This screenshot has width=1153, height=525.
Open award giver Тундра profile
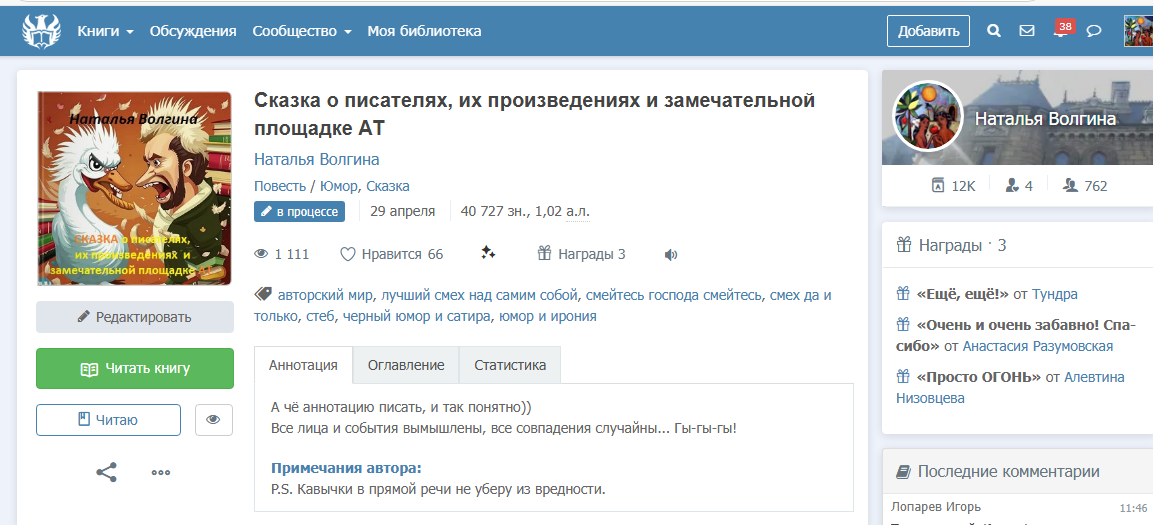point(1054,294)
